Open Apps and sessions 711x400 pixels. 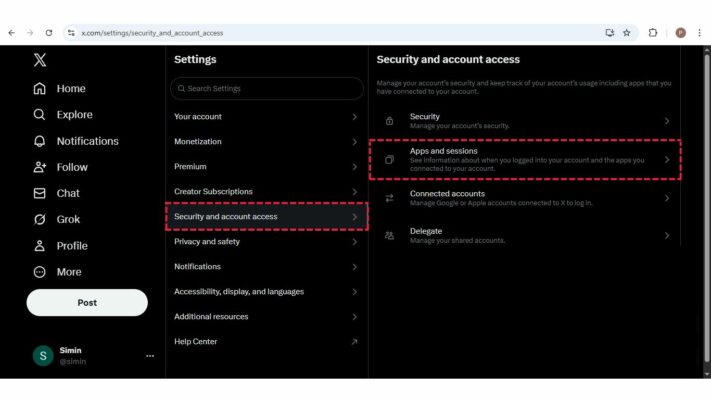525,160
